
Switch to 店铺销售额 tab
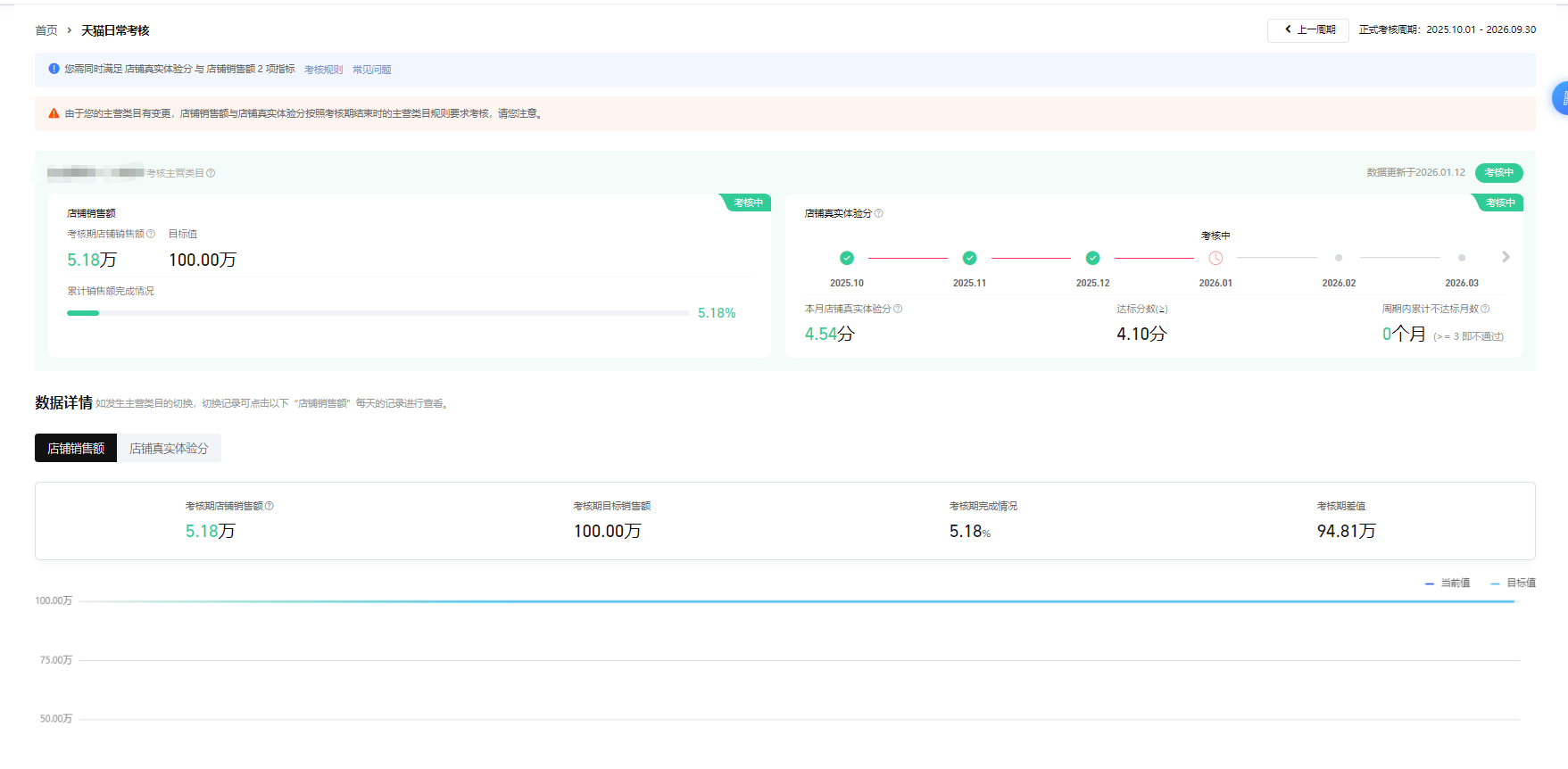[76, 448]
